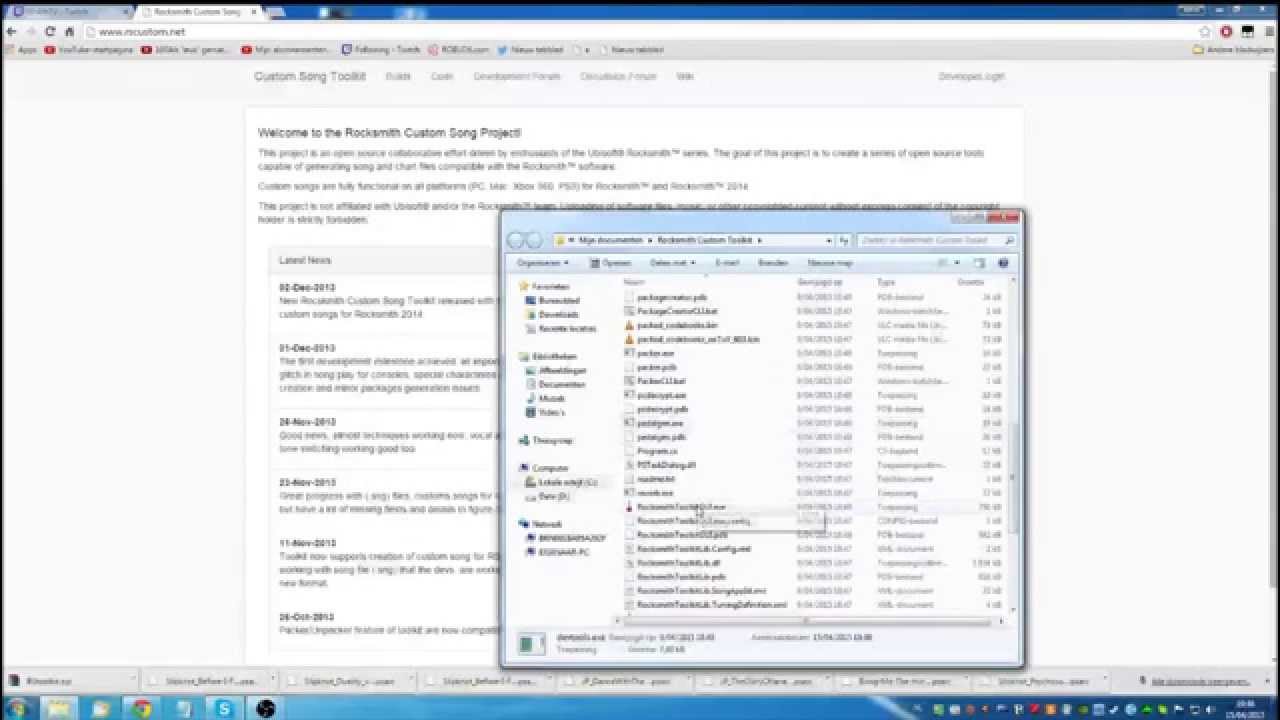The height and width of the screenshot is (720, 1280).
Task: Click Explorer's back navigation arrow
Action: 516,240
